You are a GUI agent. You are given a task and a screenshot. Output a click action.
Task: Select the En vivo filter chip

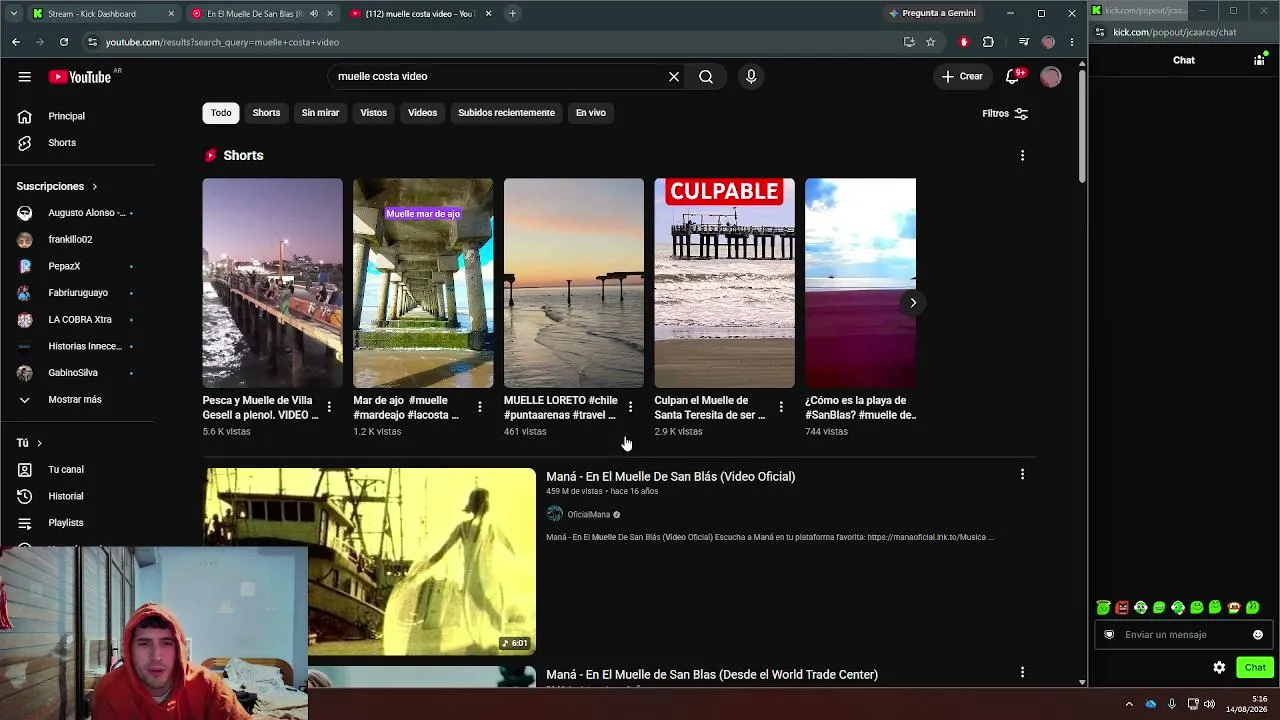pos(591,113)
